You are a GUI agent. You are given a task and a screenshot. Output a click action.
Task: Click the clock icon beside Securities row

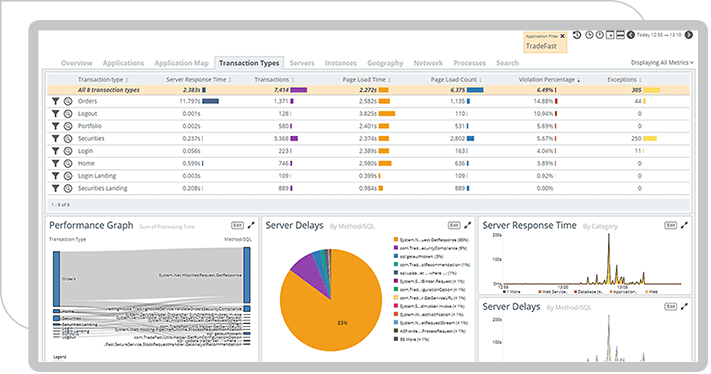(68, 139)
